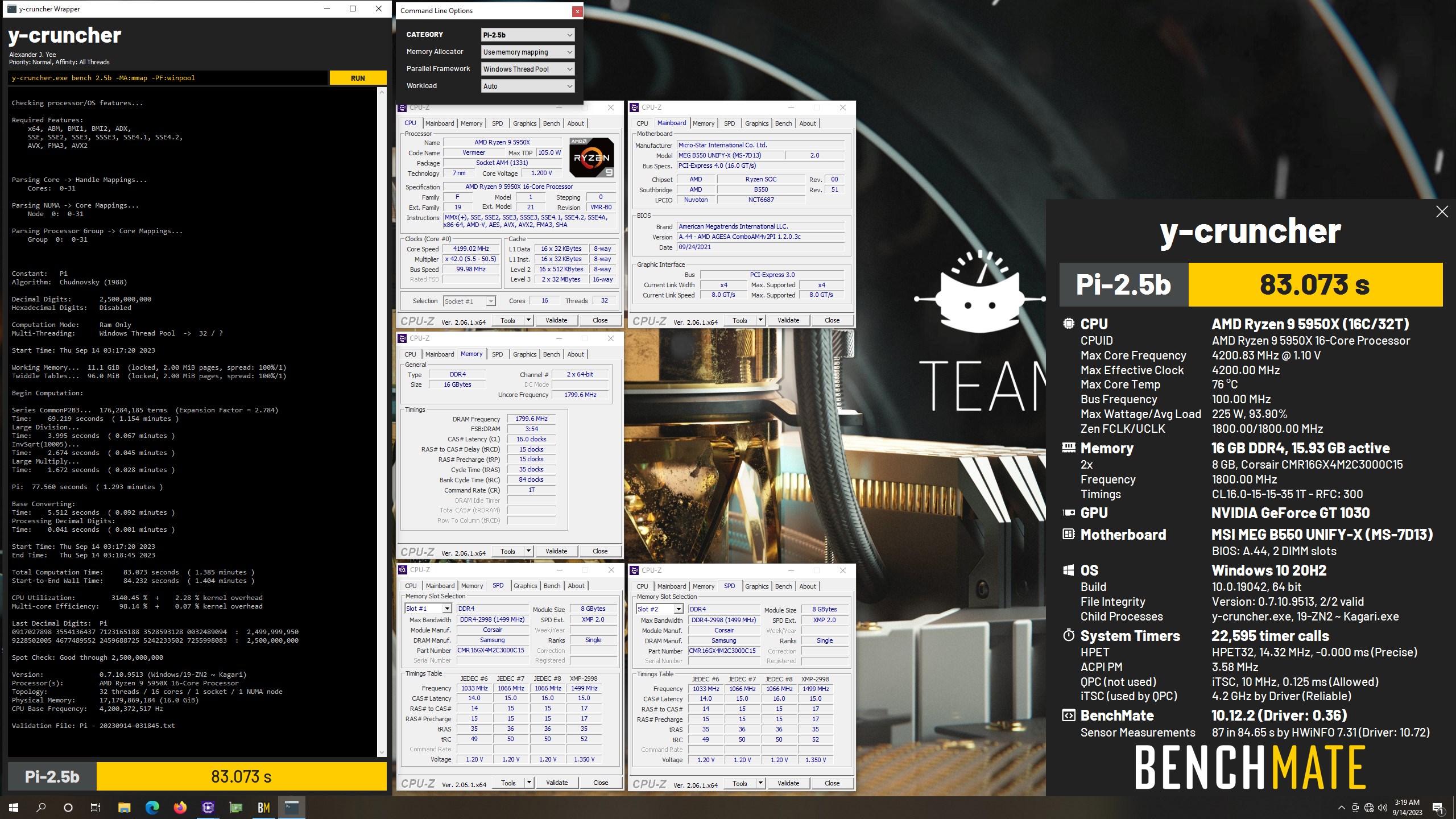The width and height of the screenshot is (1456, 819).
Task: Click the Motherboard icon in BenchMate panel
Action: point(1068,534)
